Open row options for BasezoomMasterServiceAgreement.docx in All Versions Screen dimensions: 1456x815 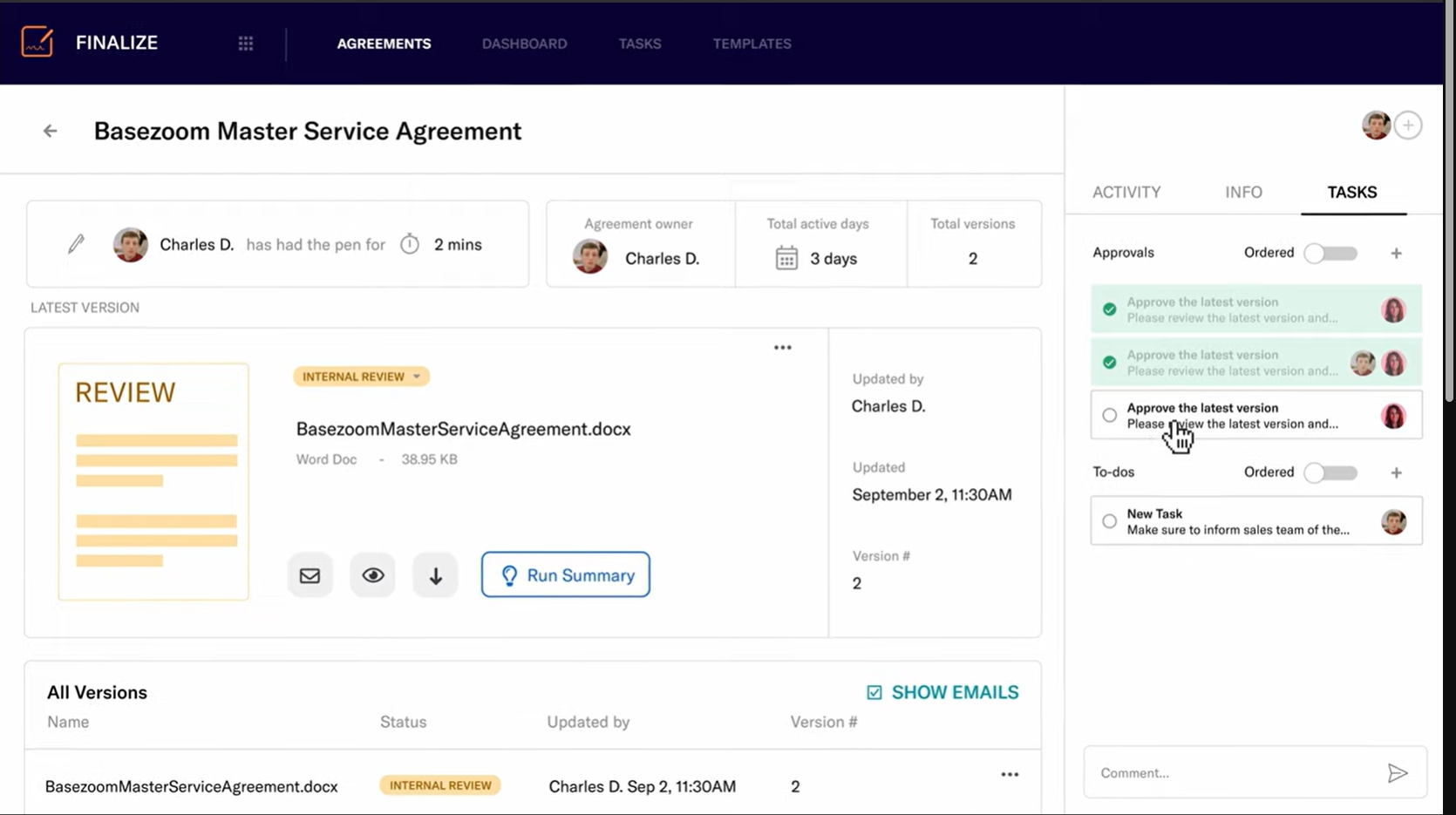tap(1010, 774)
